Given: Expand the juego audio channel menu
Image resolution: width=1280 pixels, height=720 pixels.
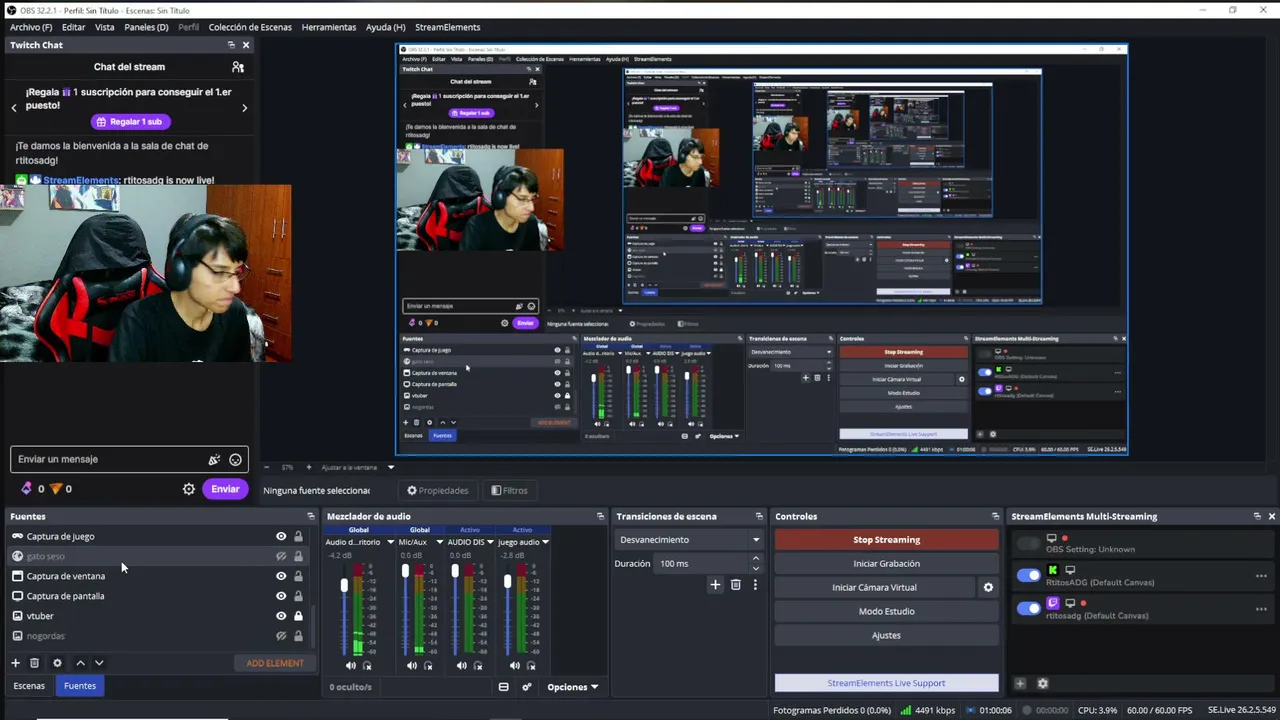Looking at the screenshot, I should click(545, 542).
